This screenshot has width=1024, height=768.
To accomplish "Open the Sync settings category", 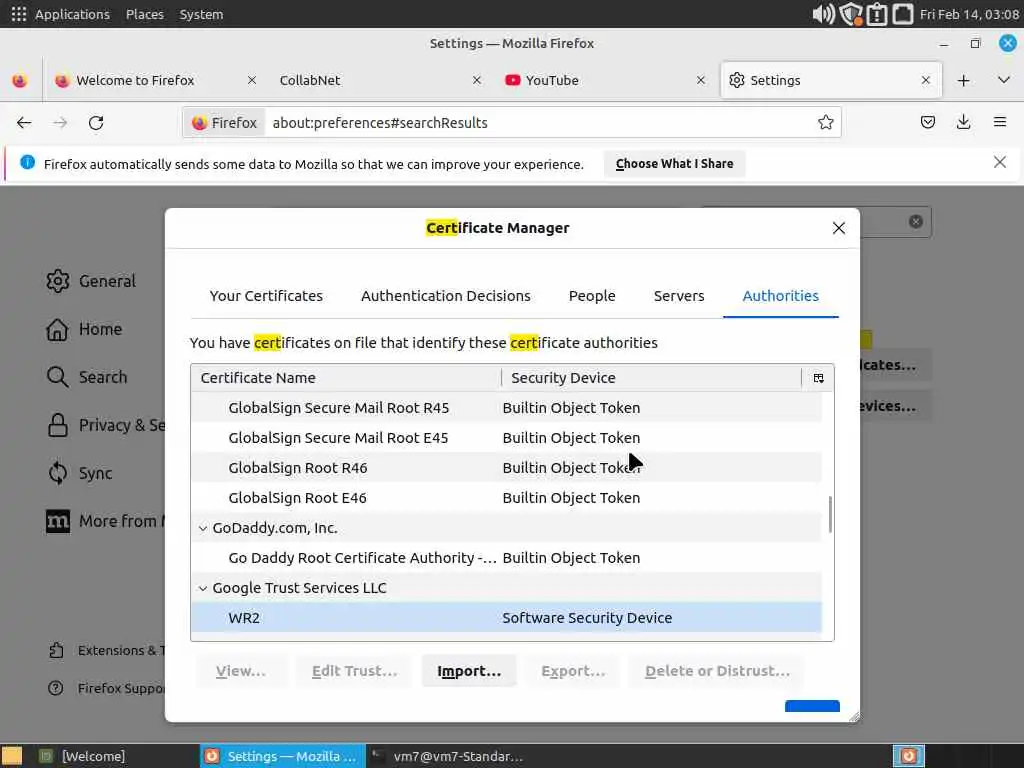I will [80, 473].
